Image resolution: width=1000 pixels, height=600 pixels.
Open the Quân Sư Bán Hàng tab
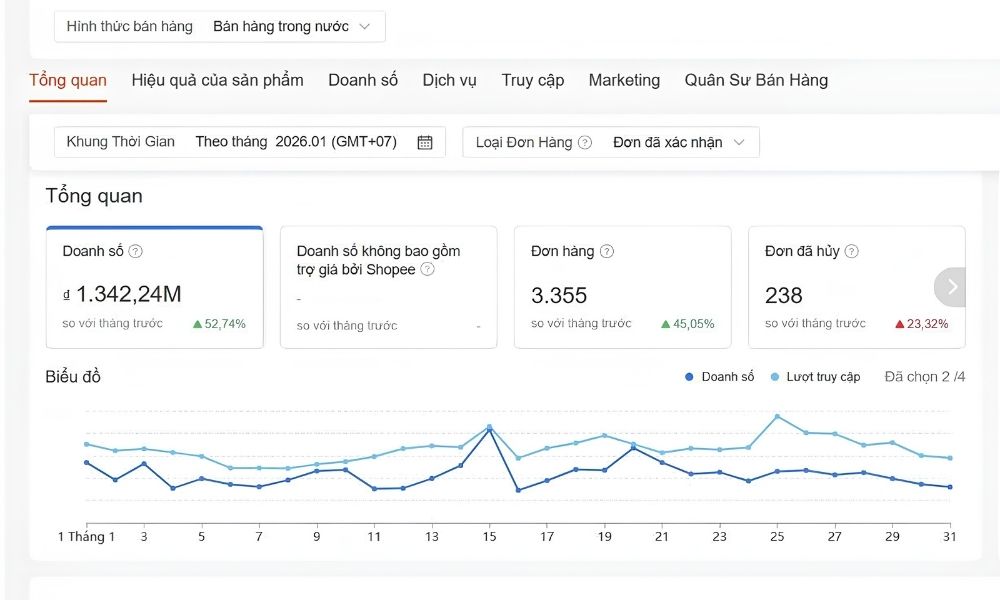pyautogui.click(x=756, y=80)
